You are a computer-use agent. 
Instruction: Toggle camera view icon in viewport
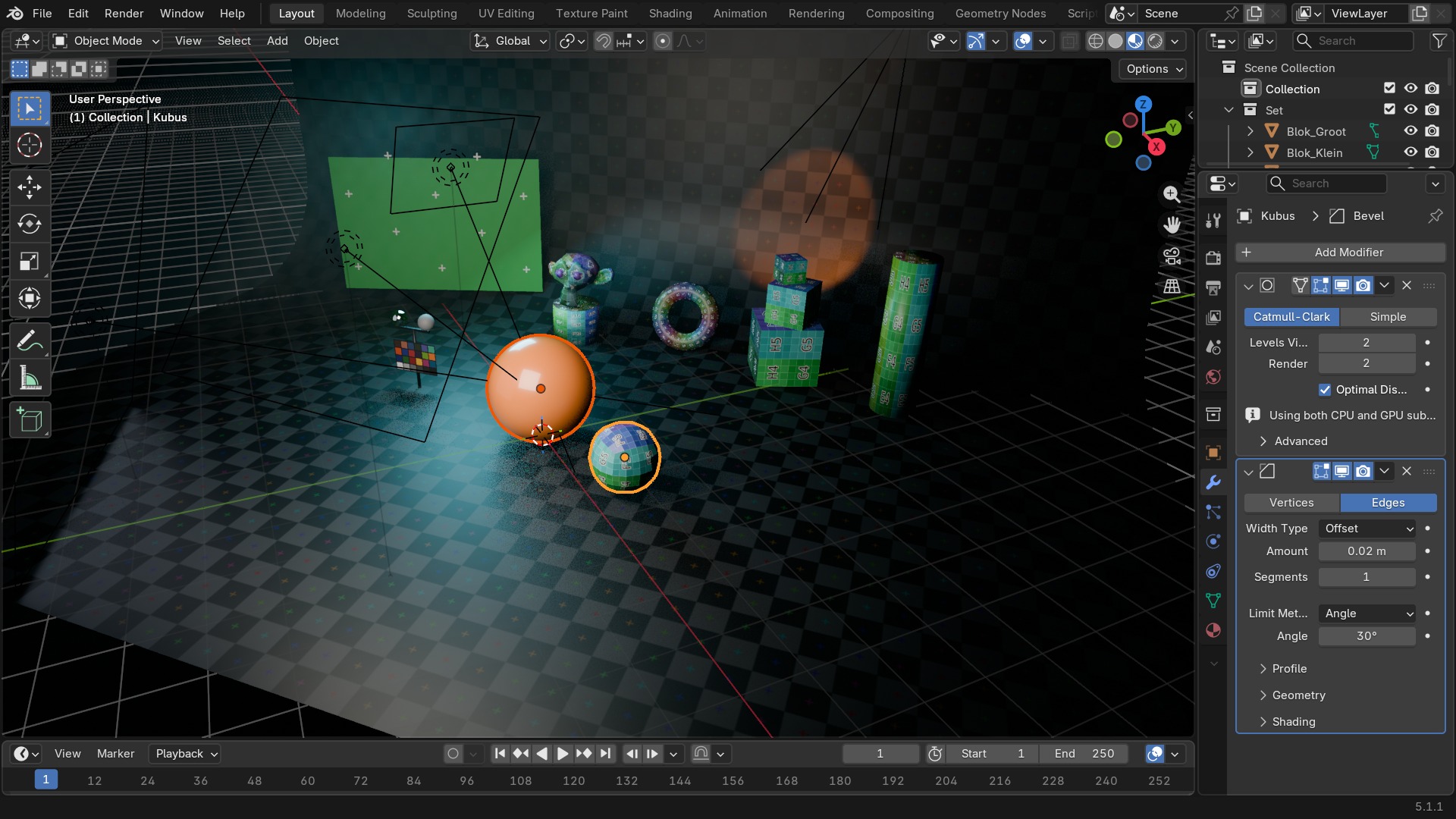[x=1172, y=256]
